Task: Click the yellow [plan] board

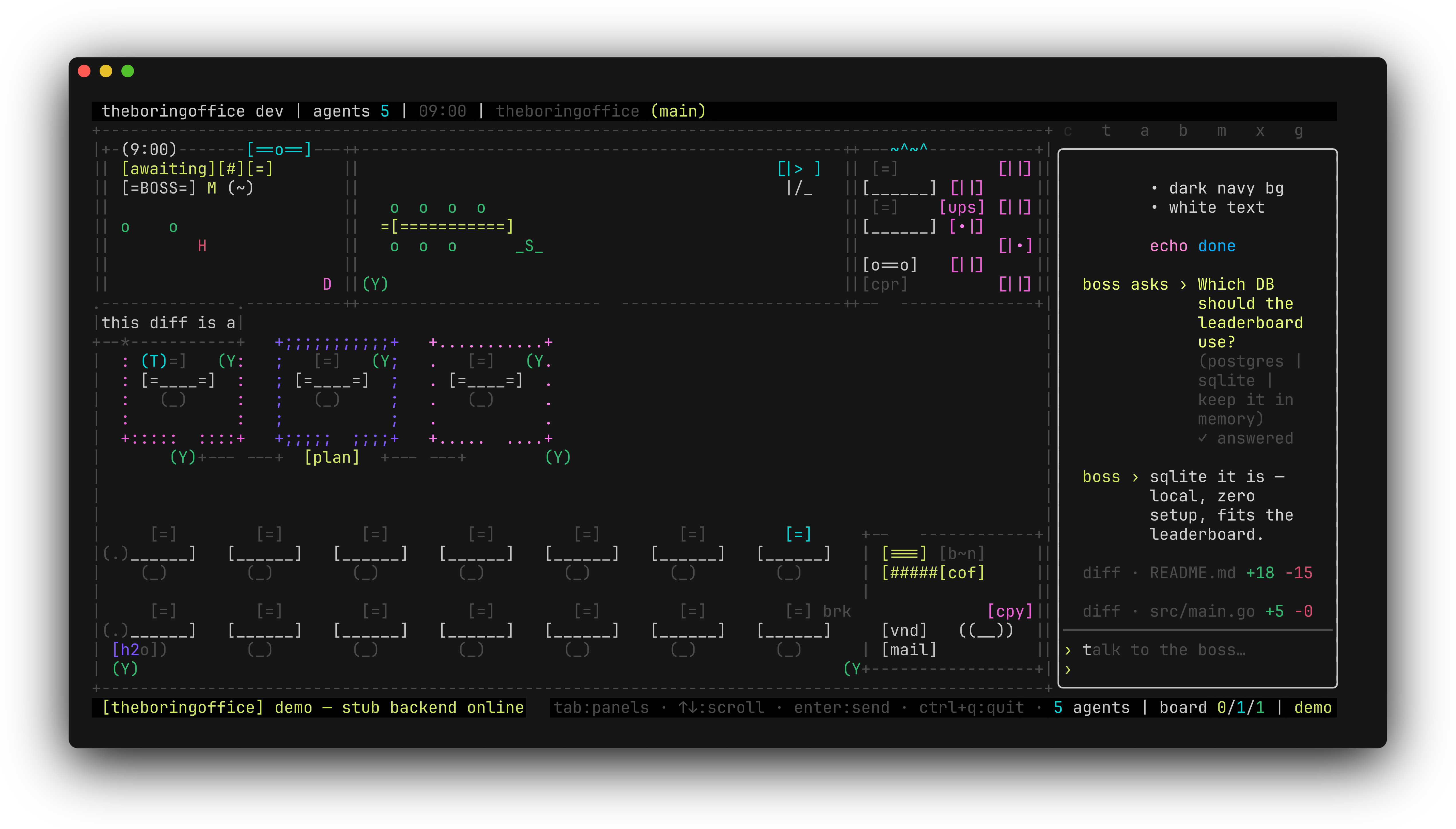Action: (332, 457)
